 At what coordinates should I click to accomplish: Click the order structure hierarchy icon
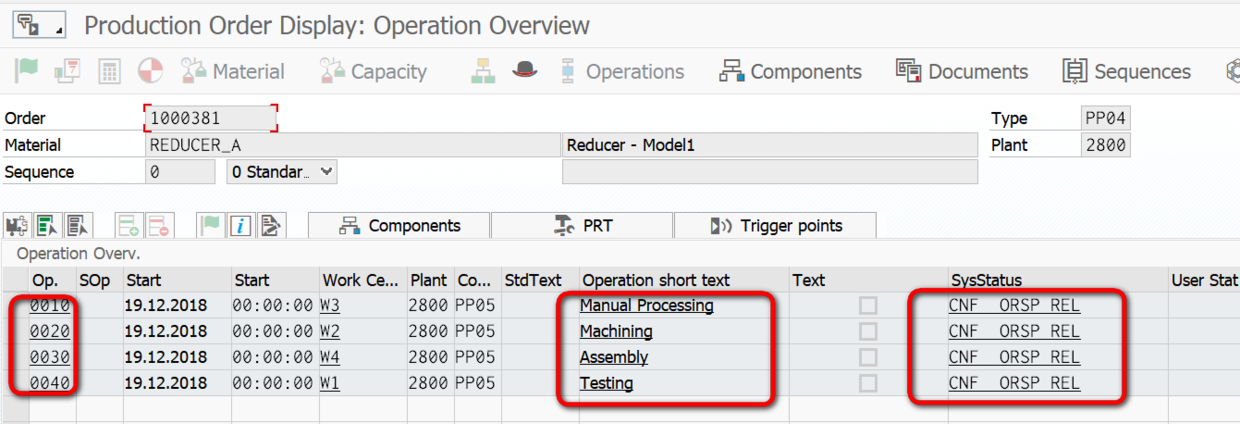coord(484,71)
